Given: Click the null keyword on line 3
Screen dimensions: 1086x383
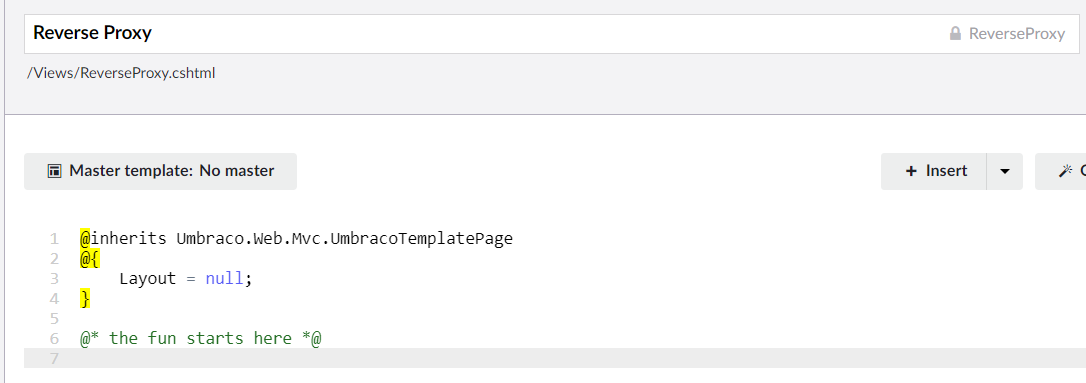Looking at the screenshot, I should click(x=224, y=279).
